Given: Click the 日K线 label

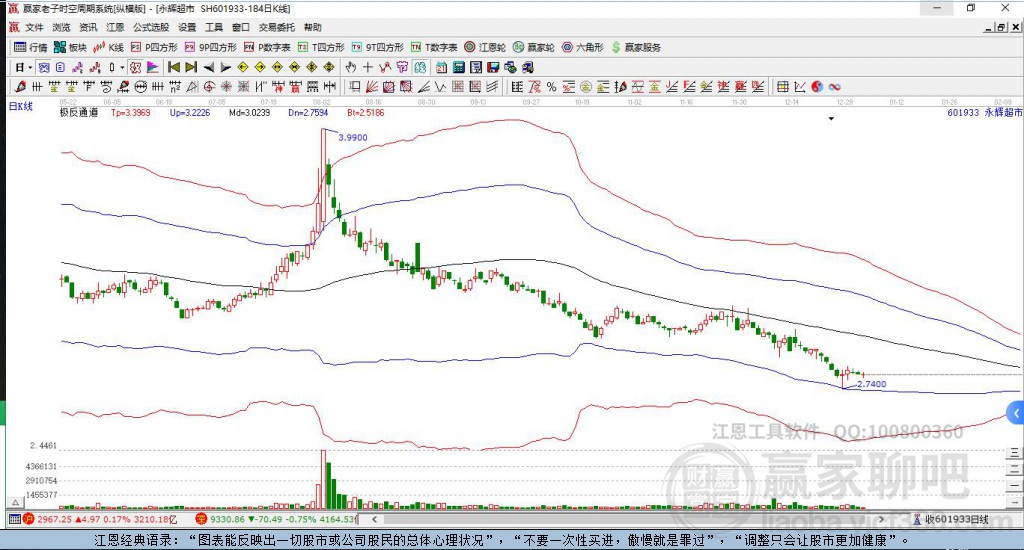Looking at the screenshot, I should 20,106.
